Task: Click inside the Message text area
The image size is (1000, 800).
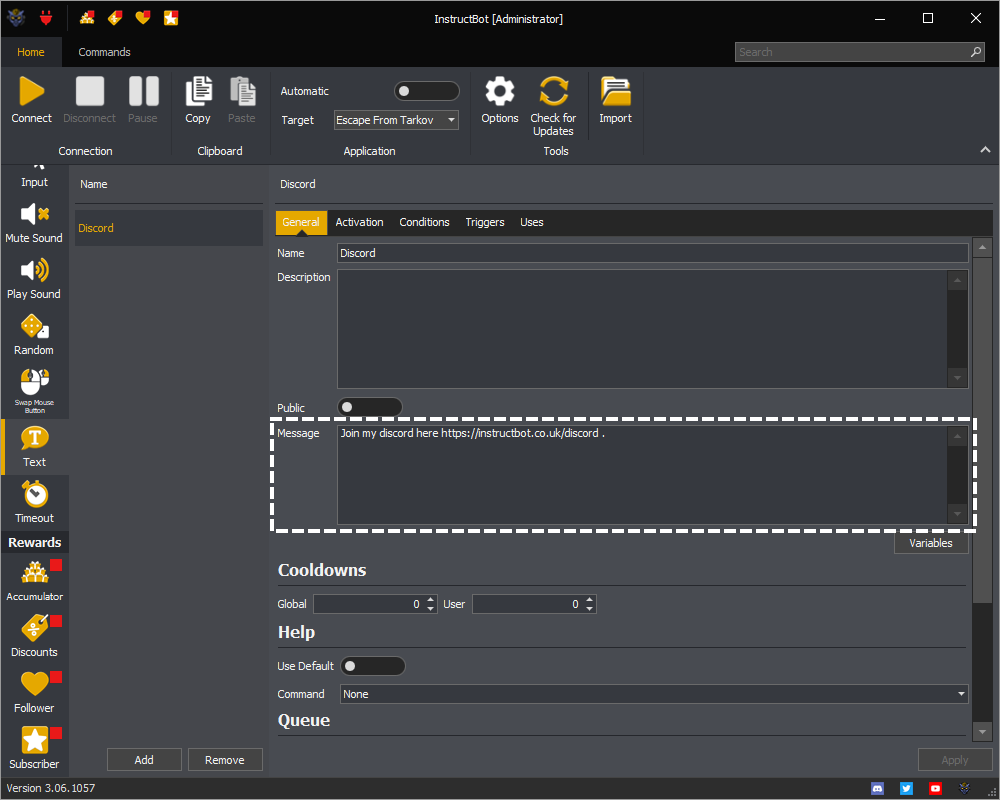Action: point(642,475)
